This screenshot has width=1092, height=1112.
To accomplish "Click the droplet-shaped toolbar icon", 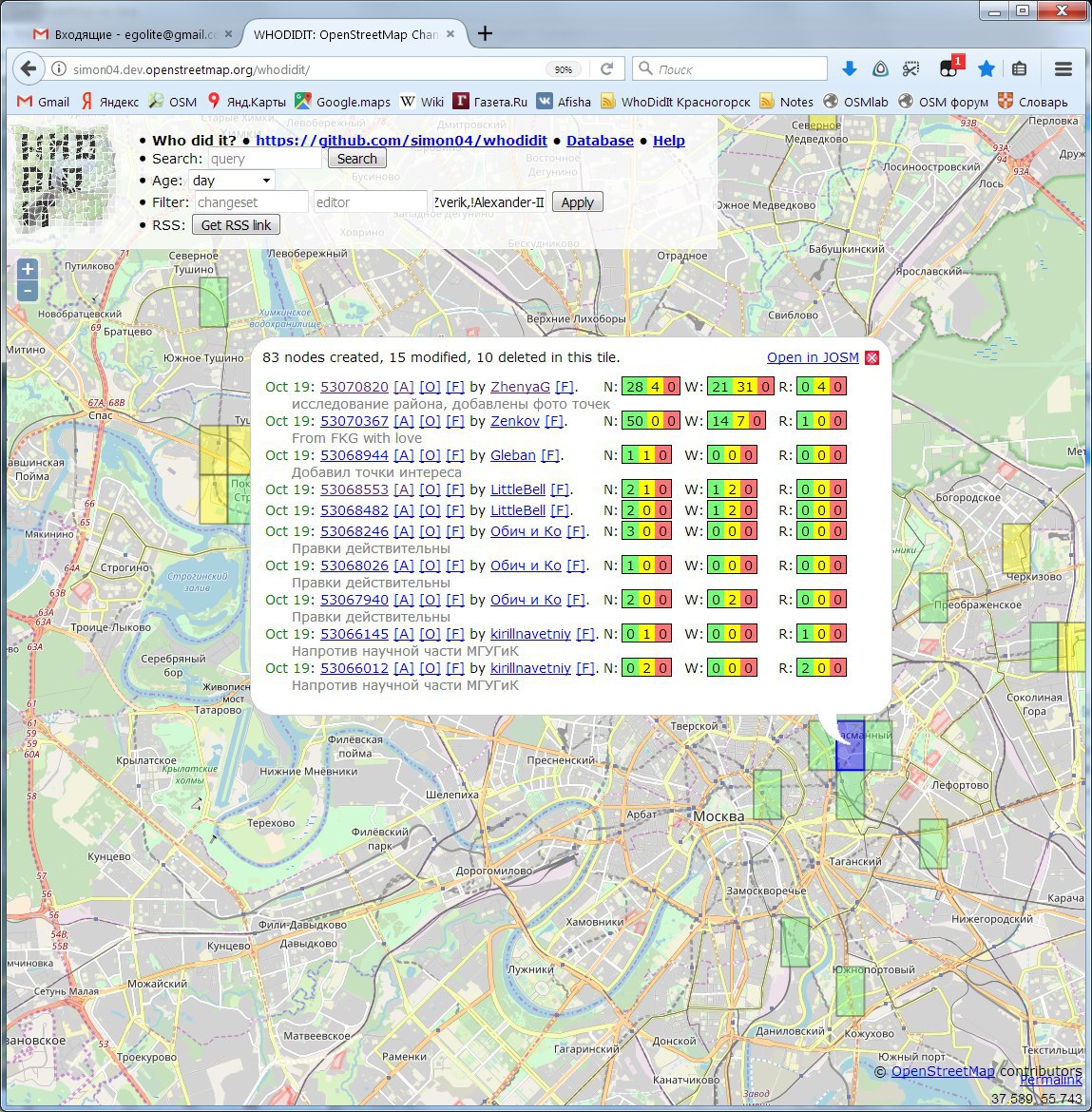I will (880, 68).
